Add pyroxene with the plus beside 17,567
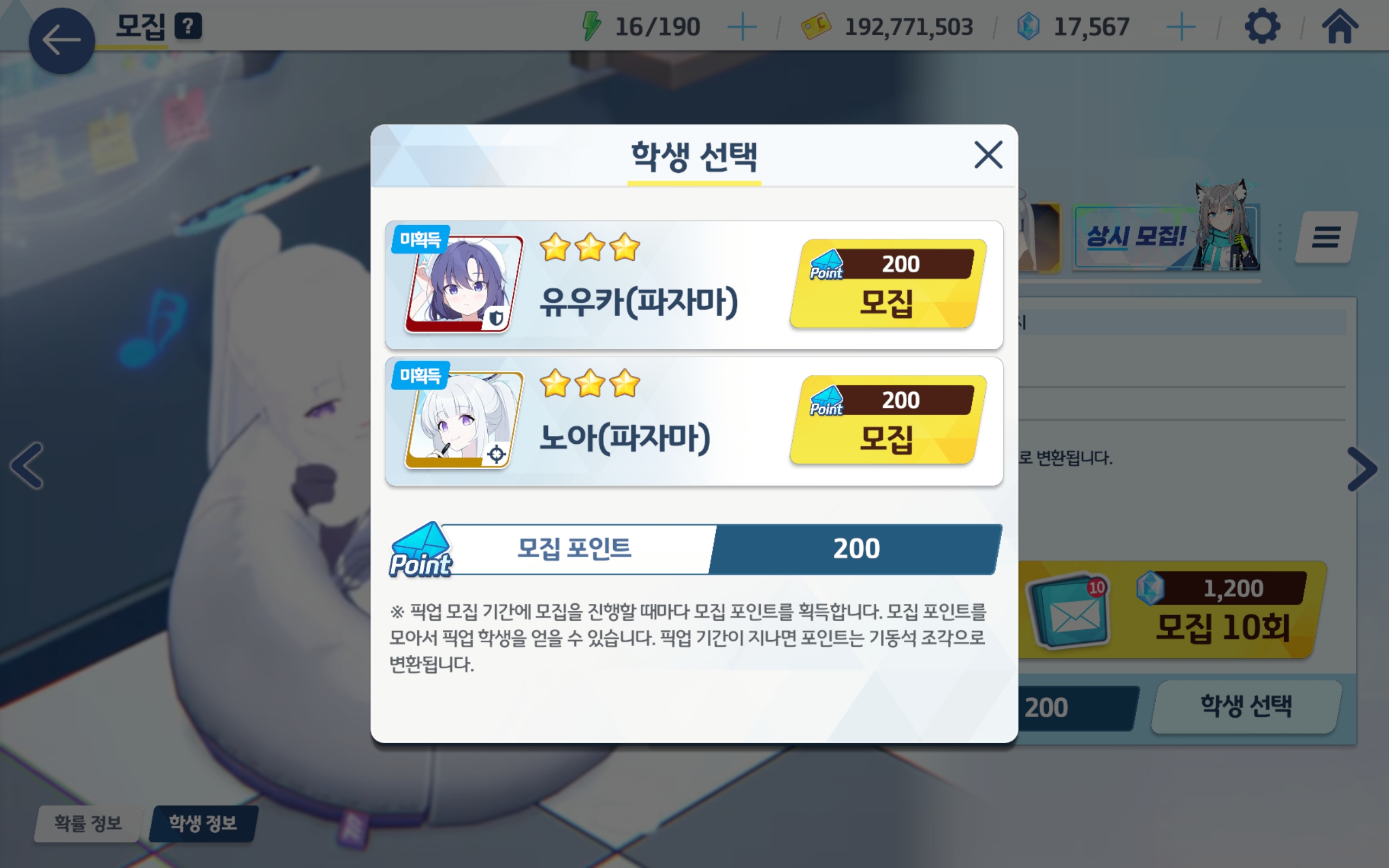This screenshot has width=1389, height=868. click(x=1181, y=27)
